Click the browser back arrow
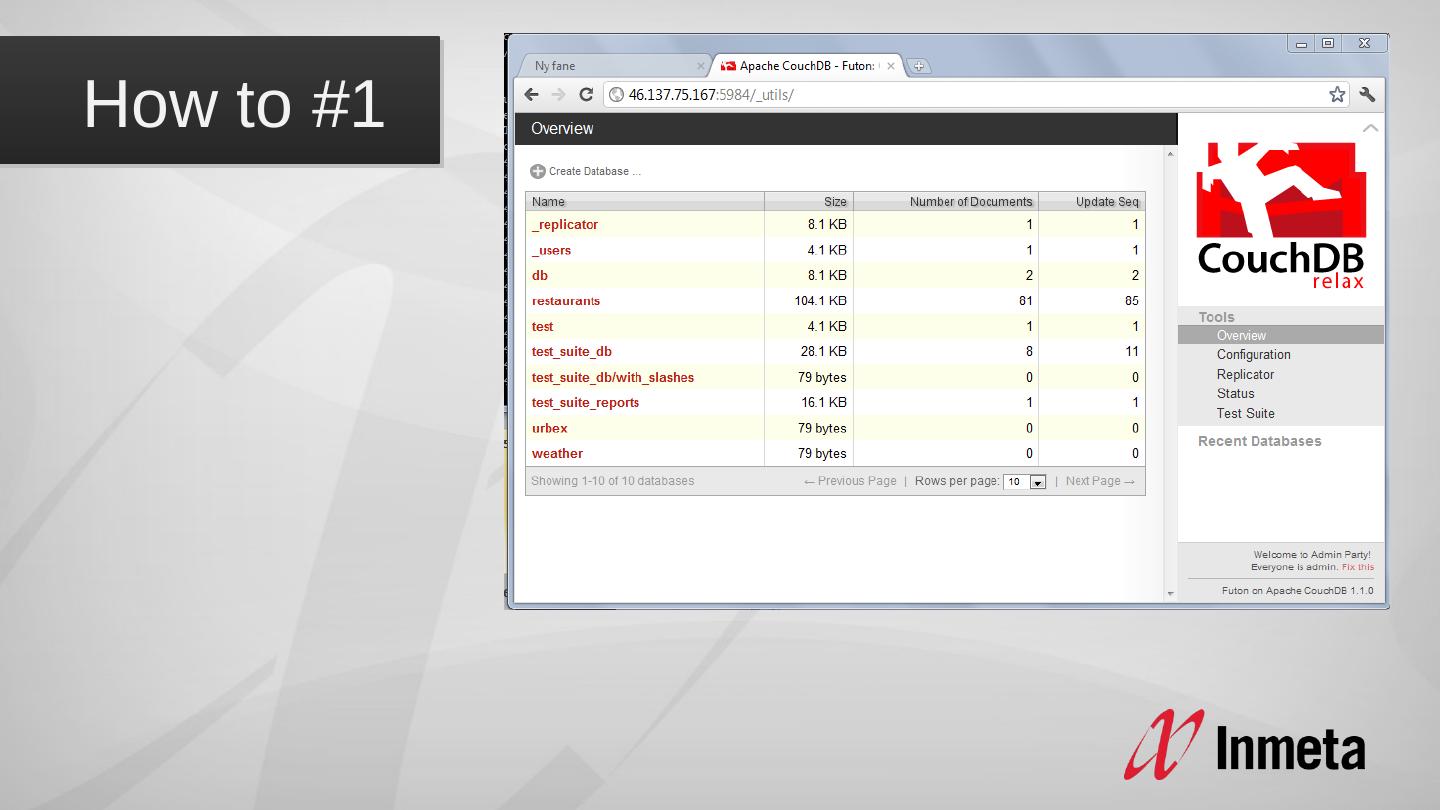 [x=531, y=95]
